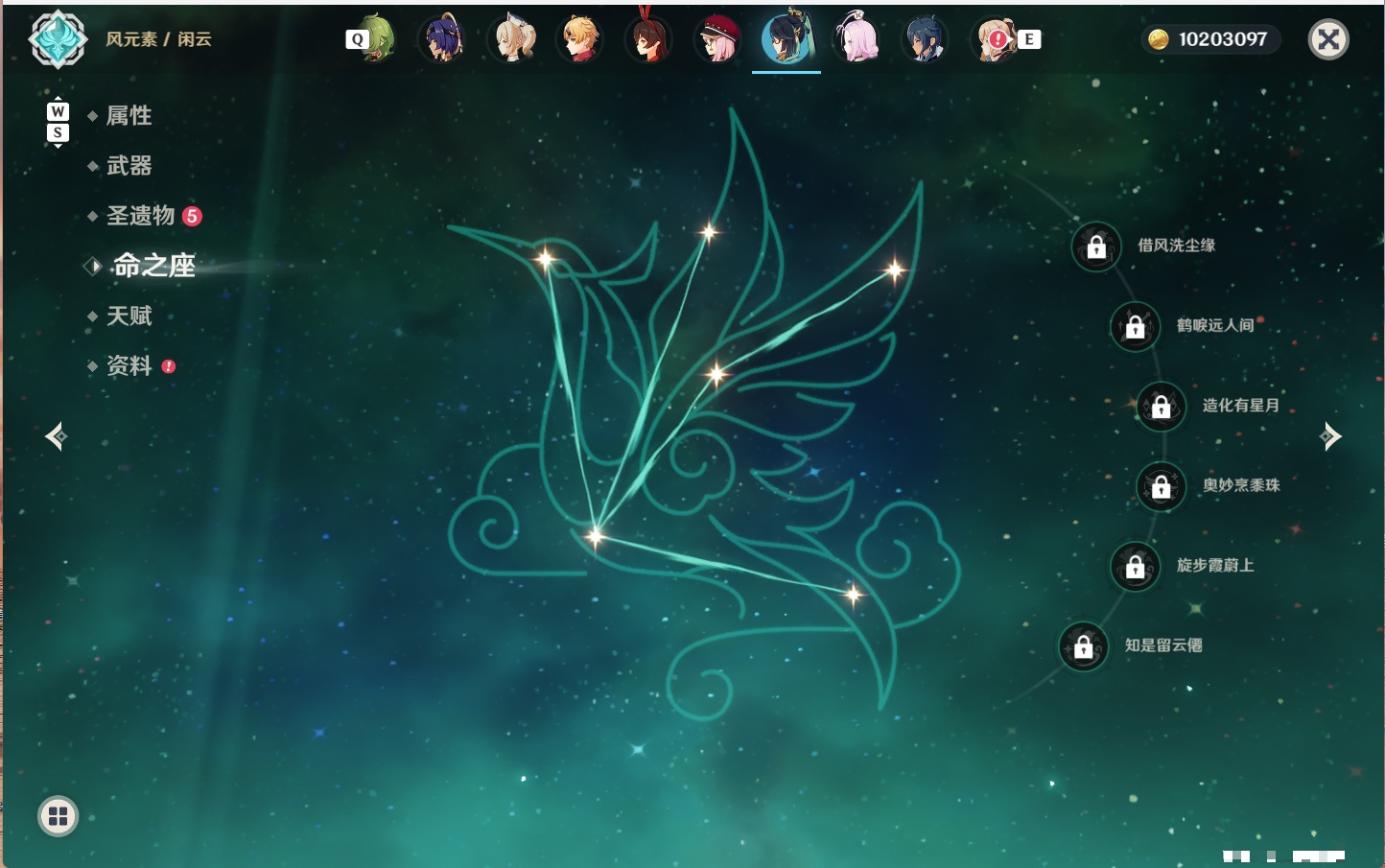The image size is (1385, 868).
Task: Click the 知是留云僊 locked node
Action: pyautogui.click(x=1083, y=646)
